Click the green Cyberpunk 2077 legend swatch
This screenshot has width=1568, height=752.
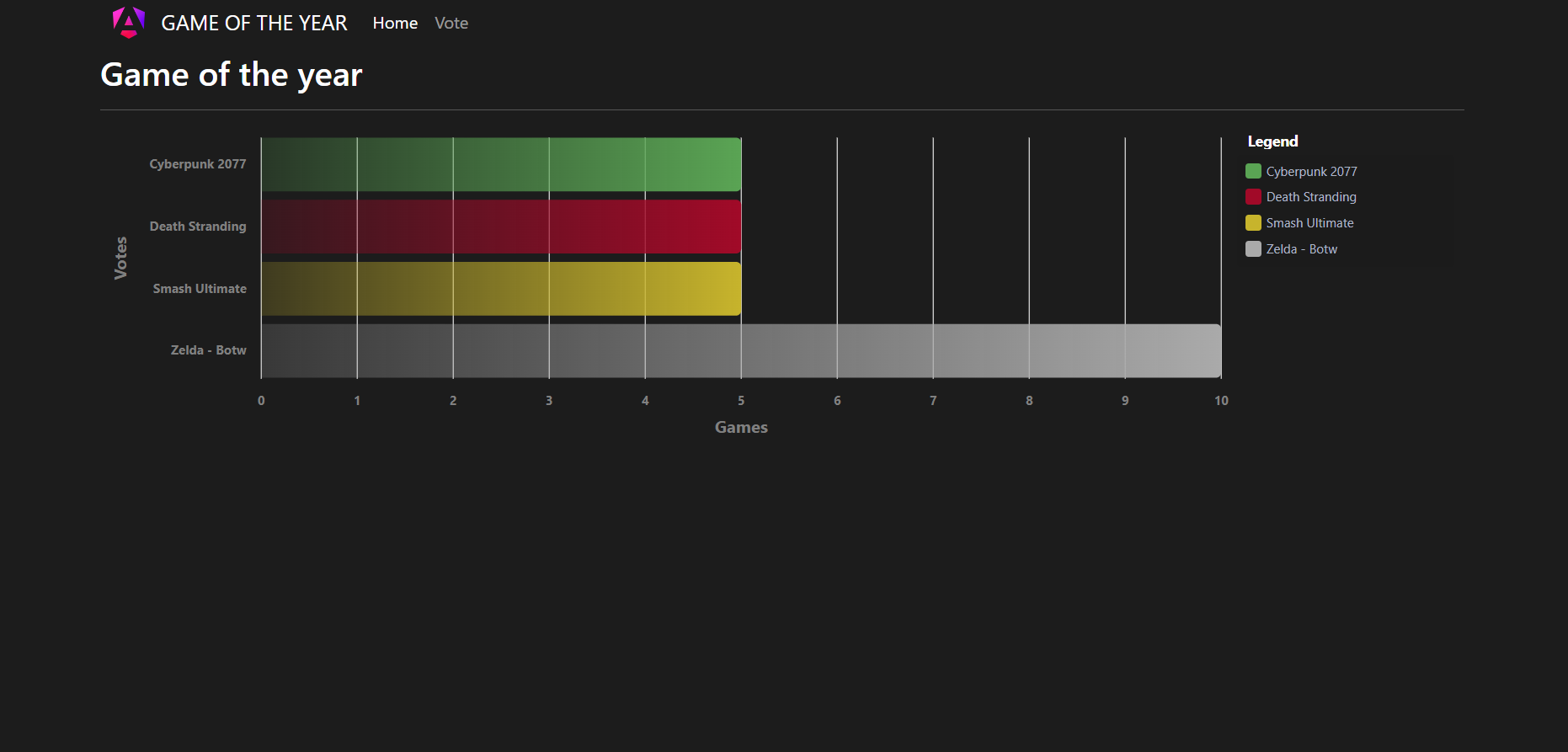point(1253,171)
